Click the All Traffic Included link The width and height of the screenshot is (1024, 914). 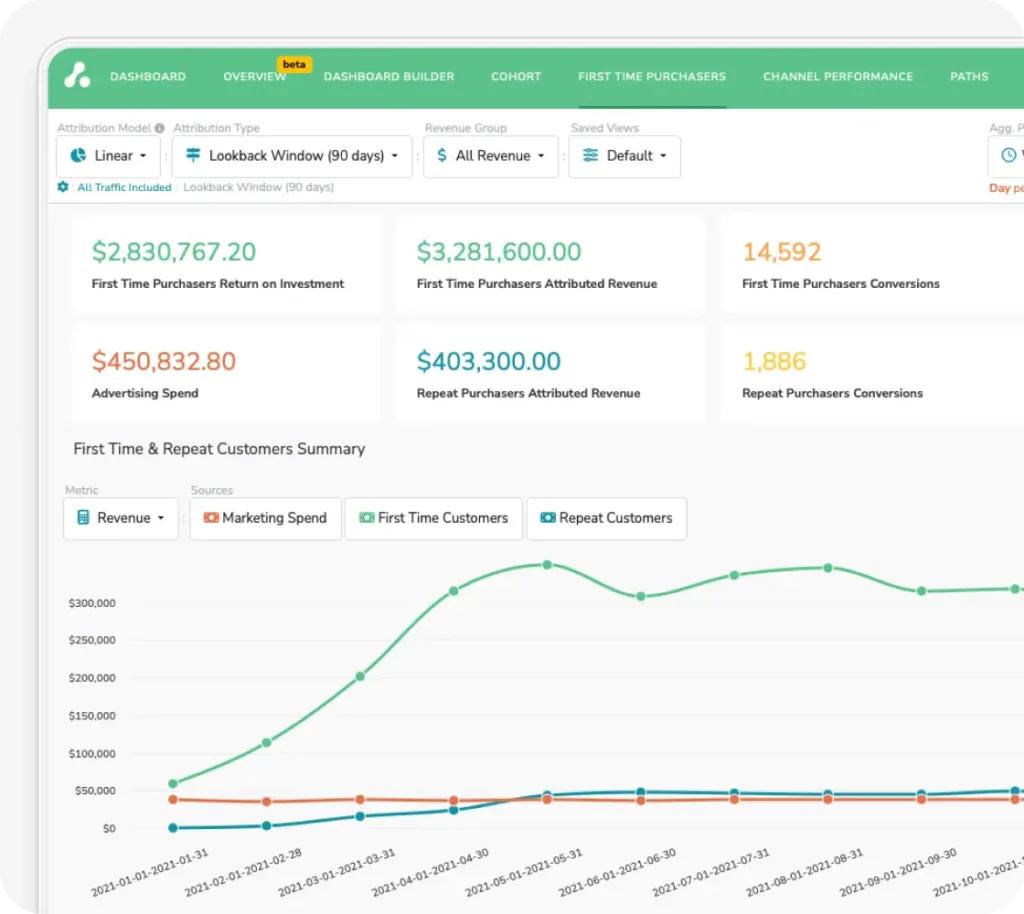tap(124, 187)
